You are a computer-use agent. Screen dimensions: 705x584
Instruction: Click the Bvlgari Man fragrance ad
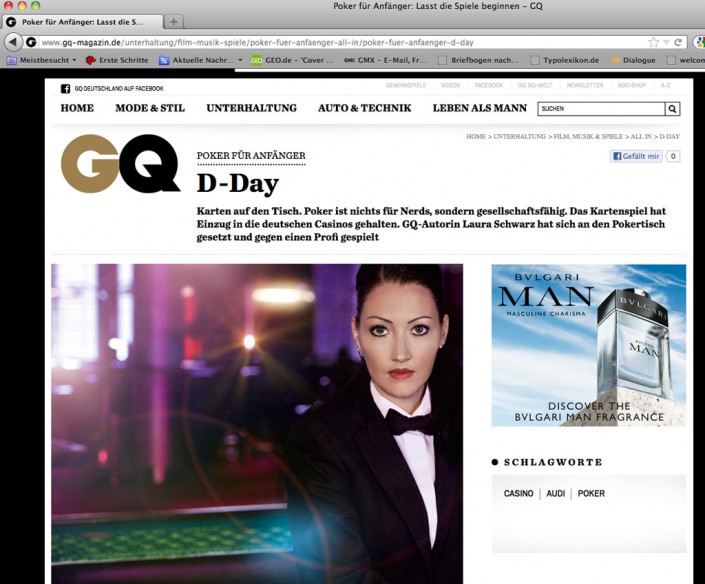pyautogui.click(x=588, y=345)
